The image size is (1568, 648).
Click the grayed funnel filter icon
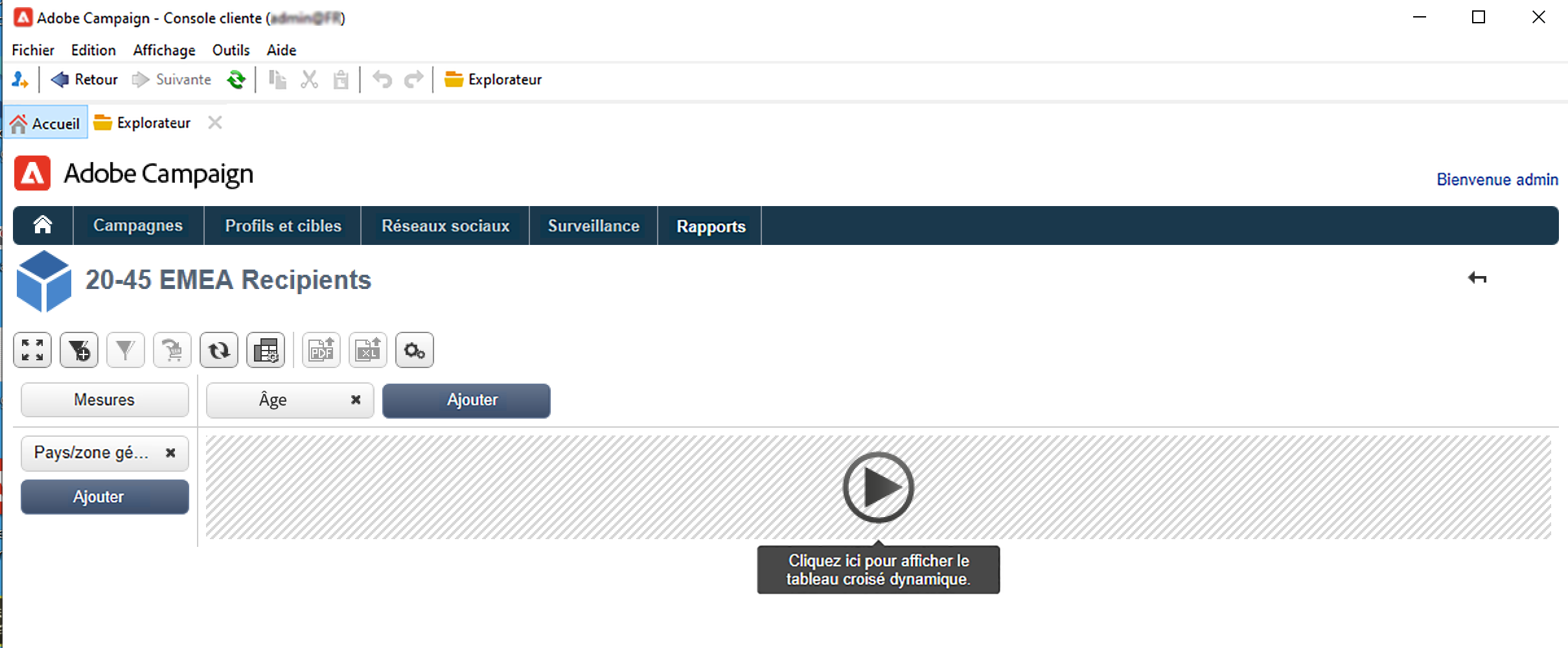click(x=126, y=350)
